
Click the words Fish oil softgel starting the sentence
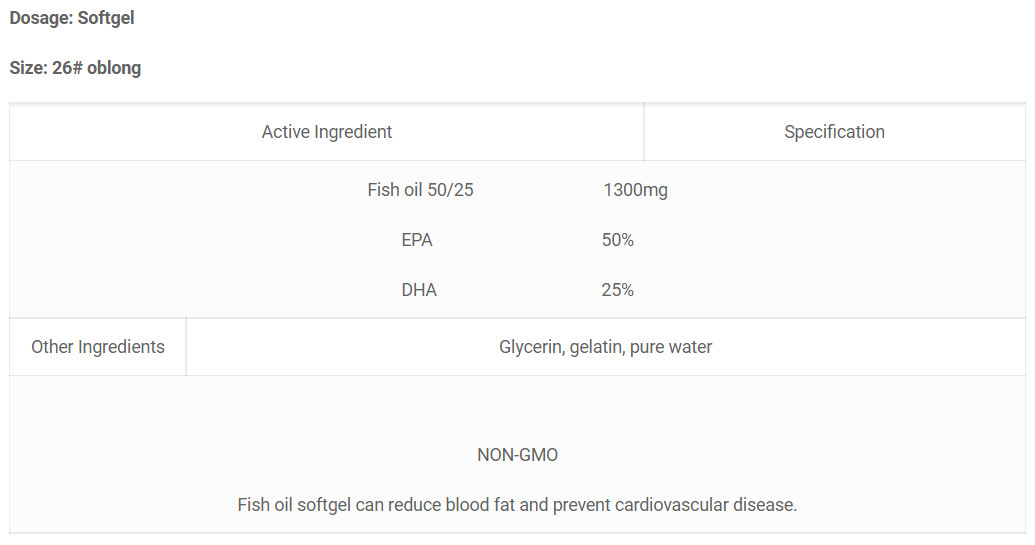point(294,505)
